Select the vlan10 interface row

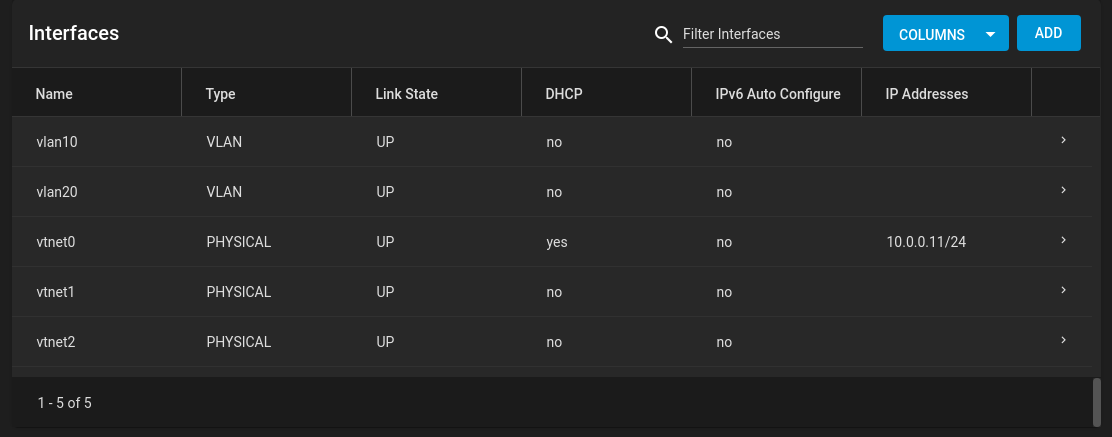click(x=551, y=142)
